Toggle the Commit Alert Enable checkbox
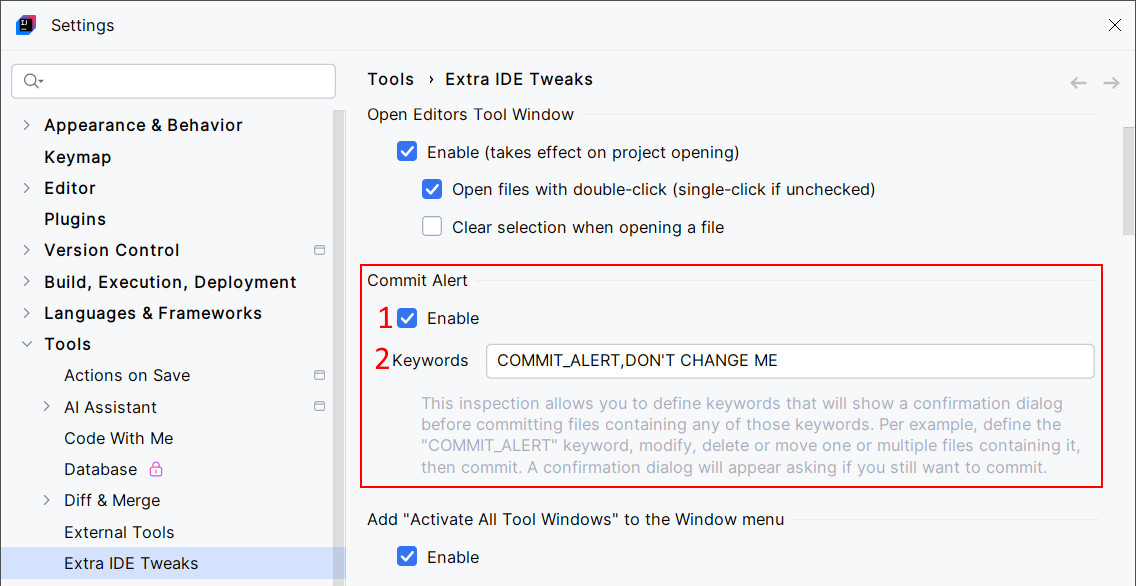Image resolution: width=1136 pixels, height=586 pixels. pos(407,318)
